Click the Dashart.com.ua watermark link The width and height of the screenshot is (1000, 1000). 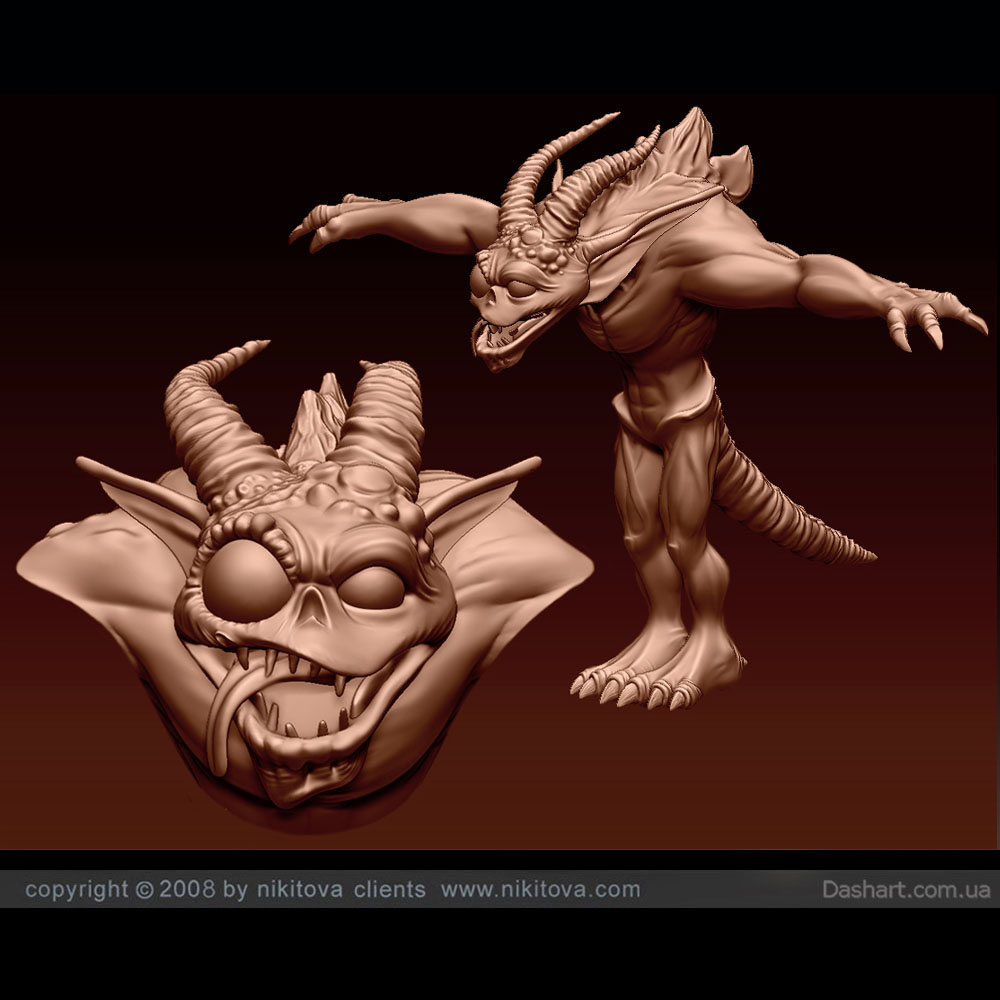click(906, 889)
